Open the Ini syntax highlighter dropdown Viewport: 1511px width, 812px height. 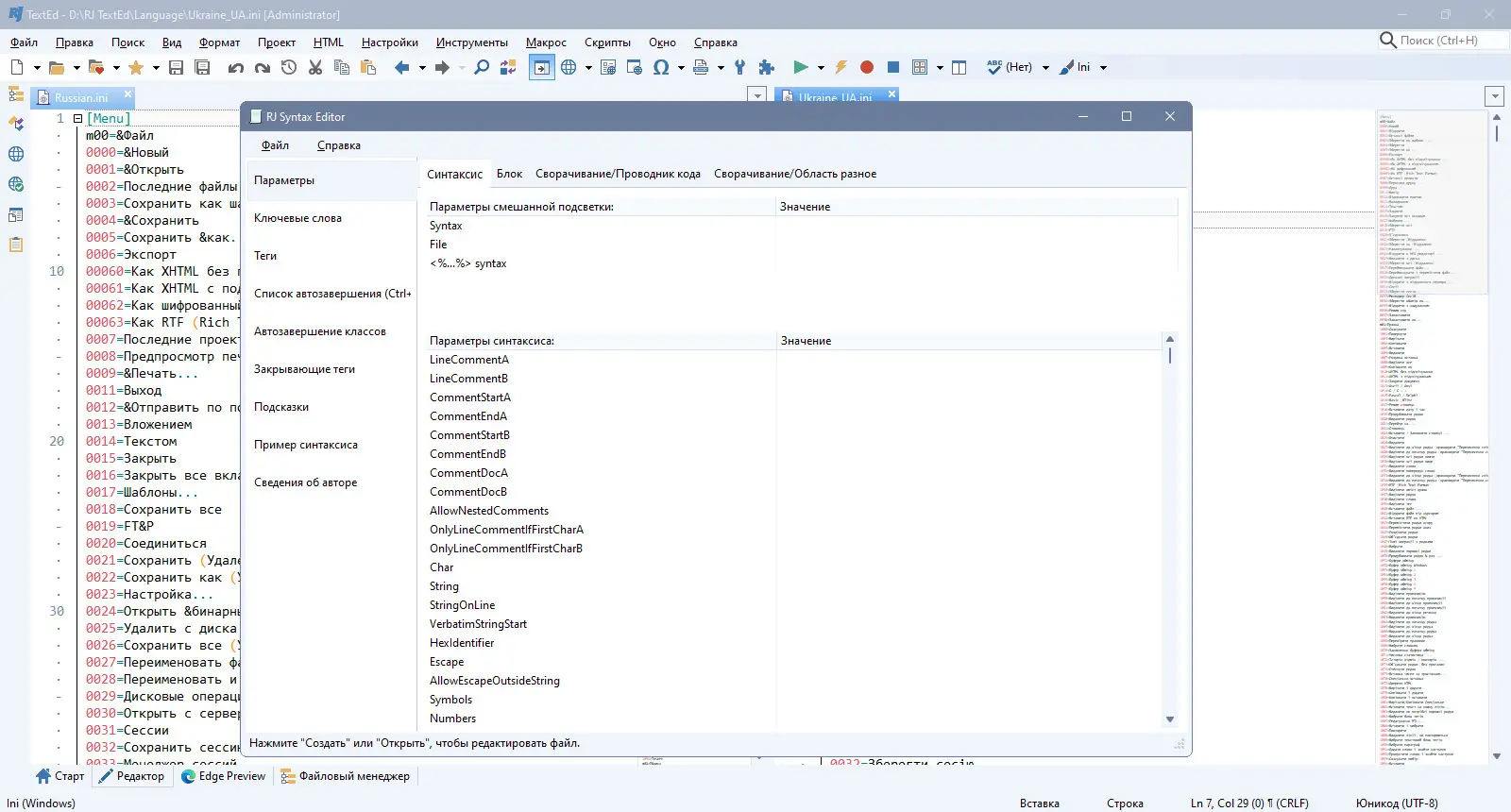[1103, 68]
